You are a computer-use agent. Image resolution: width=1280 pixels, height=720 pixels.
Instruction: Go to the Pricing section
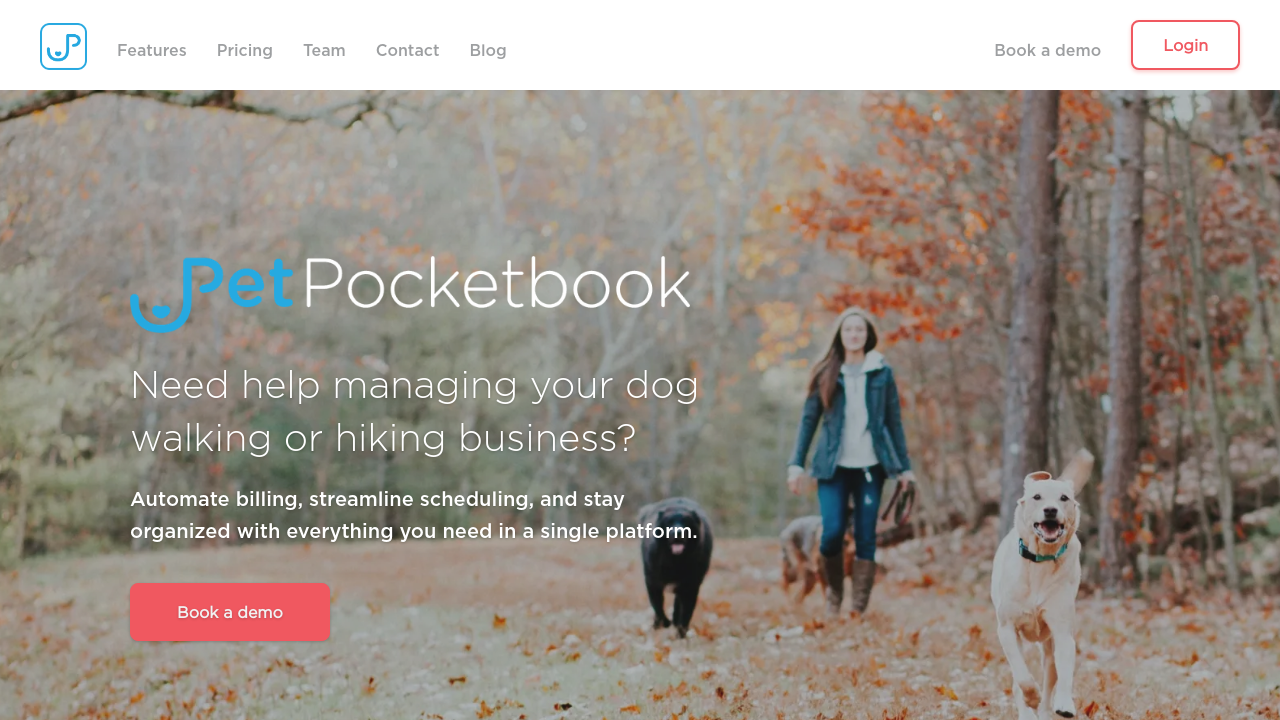(245, 50)
